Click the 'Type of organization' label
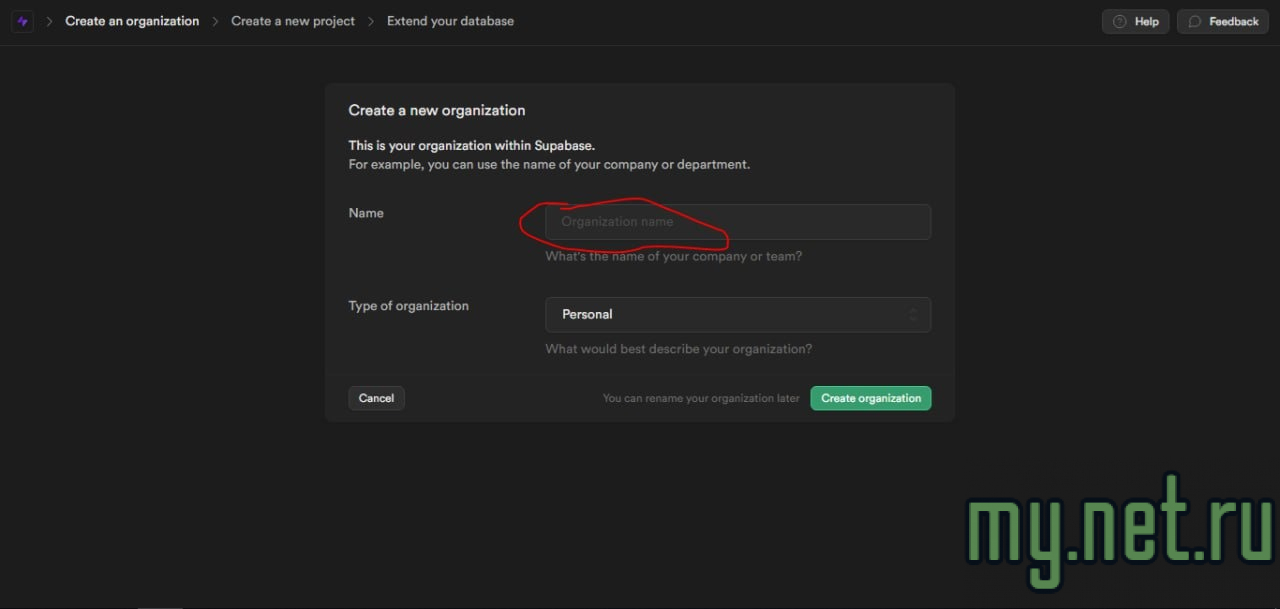This screenshot has height=609, width=1280. 408,306
